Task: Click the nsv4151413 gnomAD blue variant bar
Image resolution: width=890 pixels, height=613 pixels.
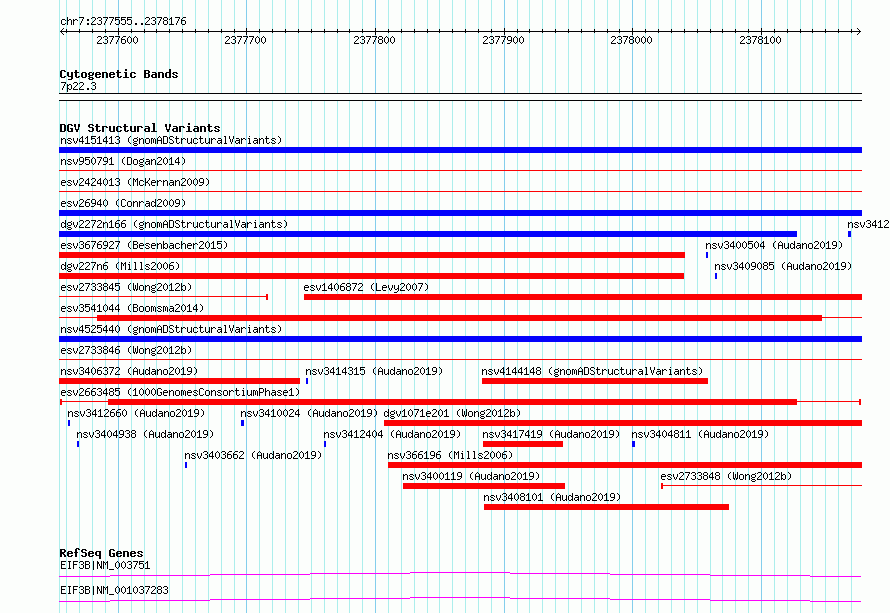Action: (460, 150)
